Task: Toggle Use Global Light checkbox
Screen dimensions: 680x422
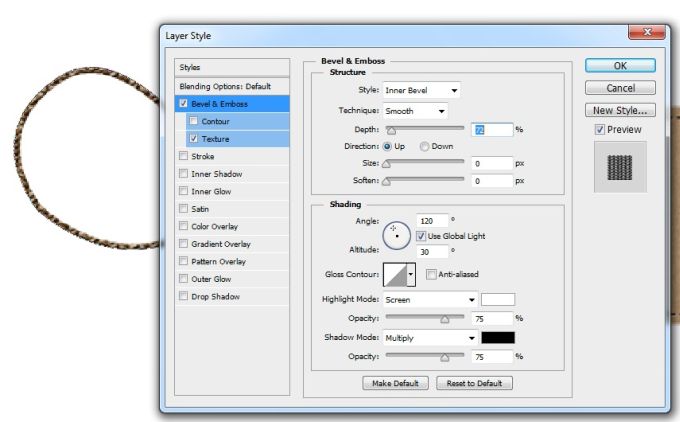Action: tap(421, 236)
